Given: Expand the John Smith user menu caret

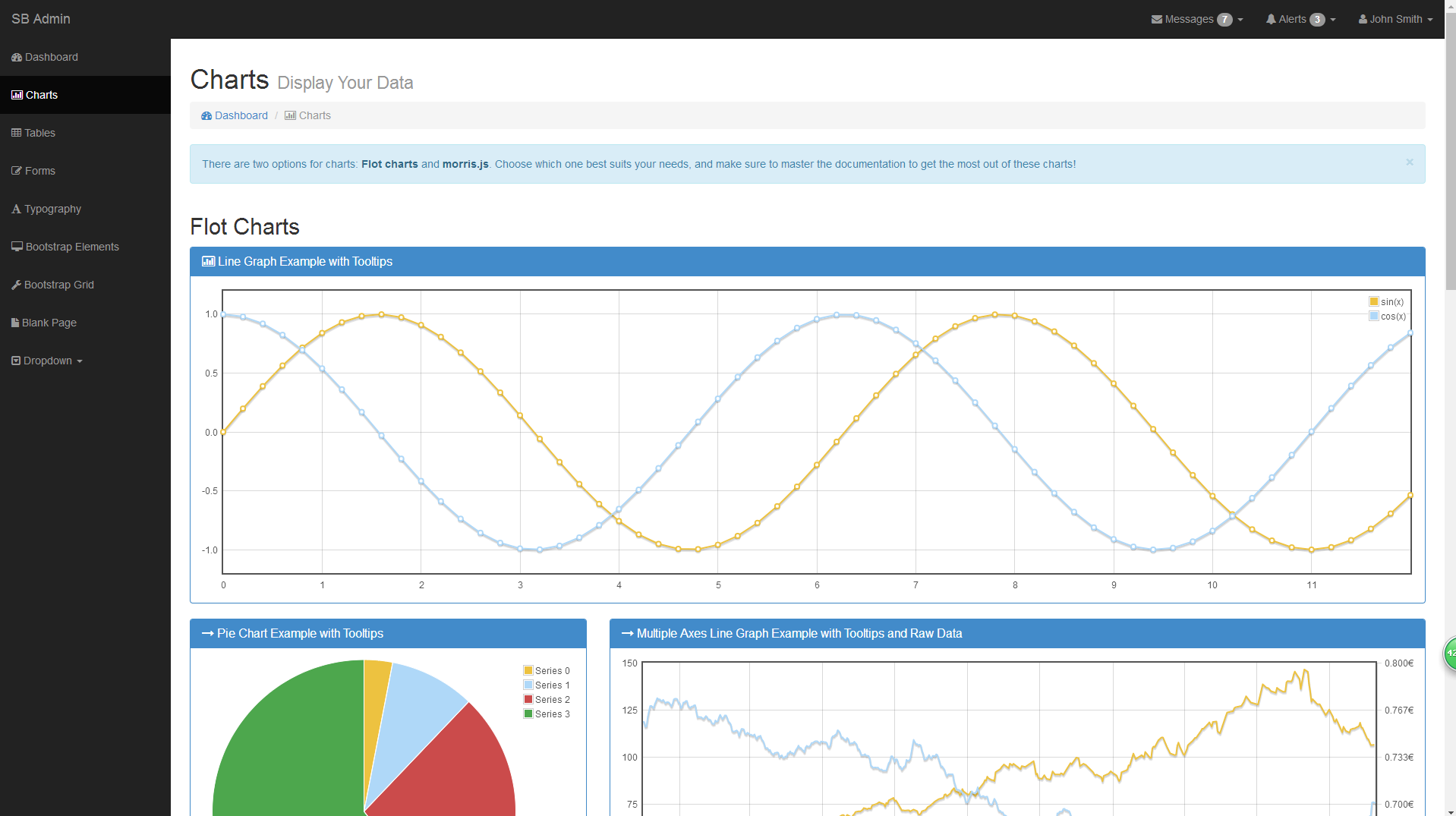Looking at the screenshot, I should tap(1430, 20).
